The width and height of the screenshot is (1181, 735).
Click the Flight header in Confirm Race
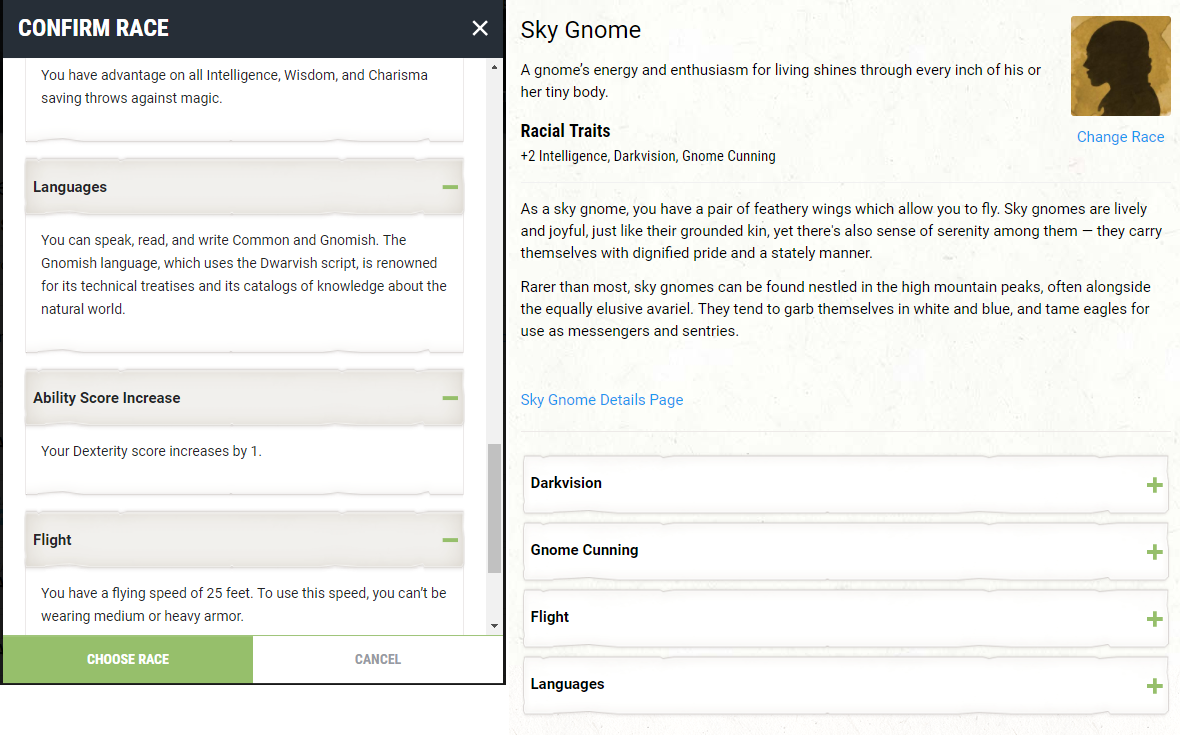(244, 540)
